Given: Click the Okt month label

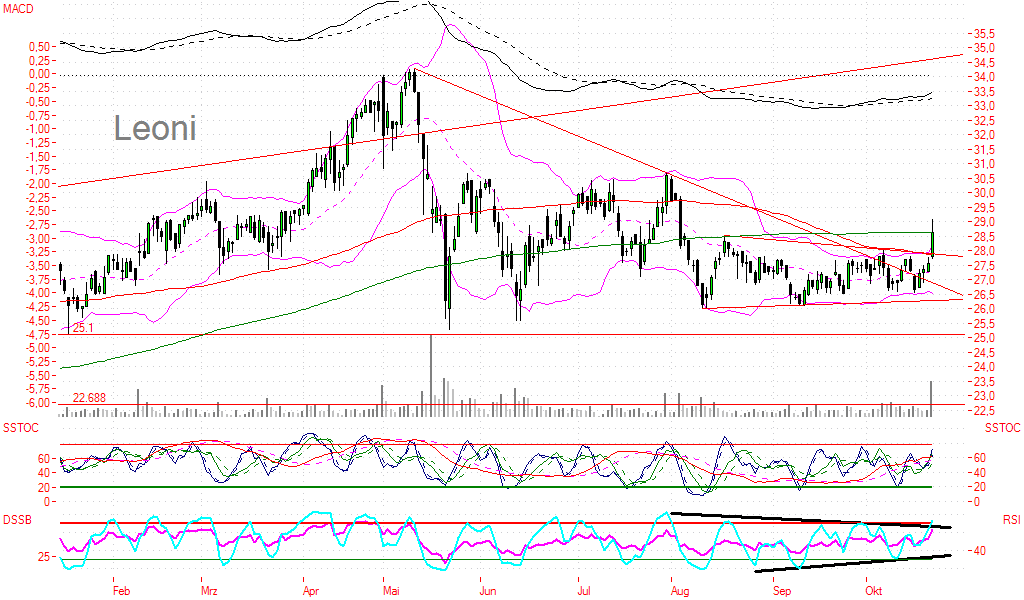Looking at the screenshot, I should click(873, 591).
